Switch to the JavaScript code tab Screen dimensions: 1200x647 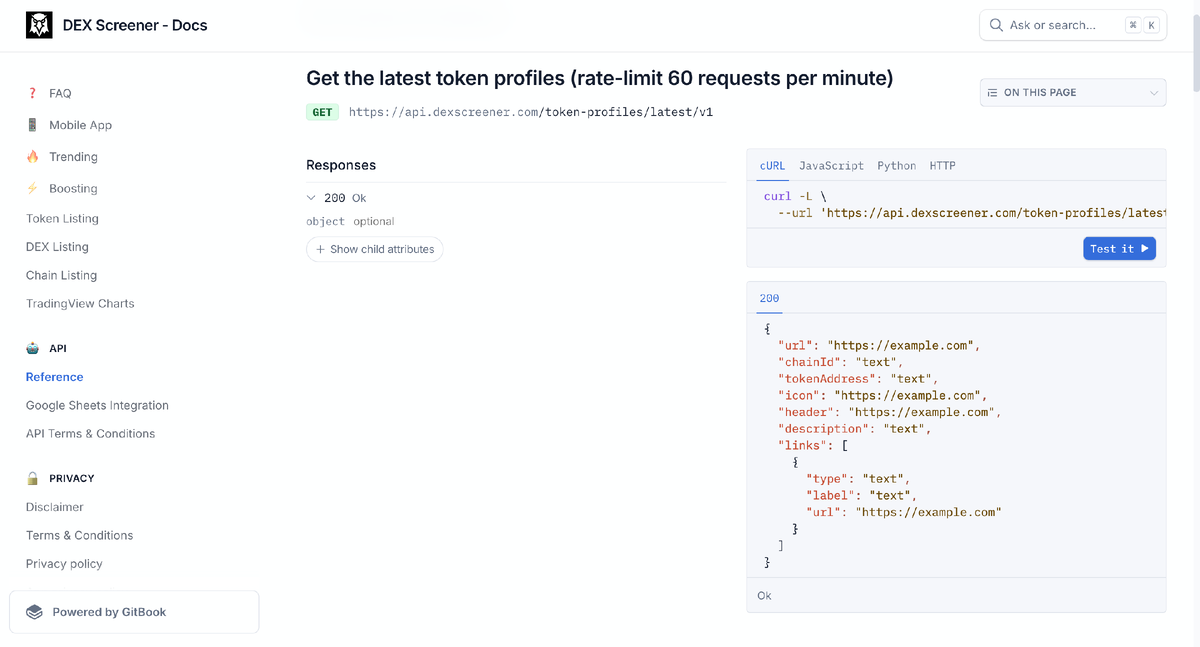click(831, 166)
